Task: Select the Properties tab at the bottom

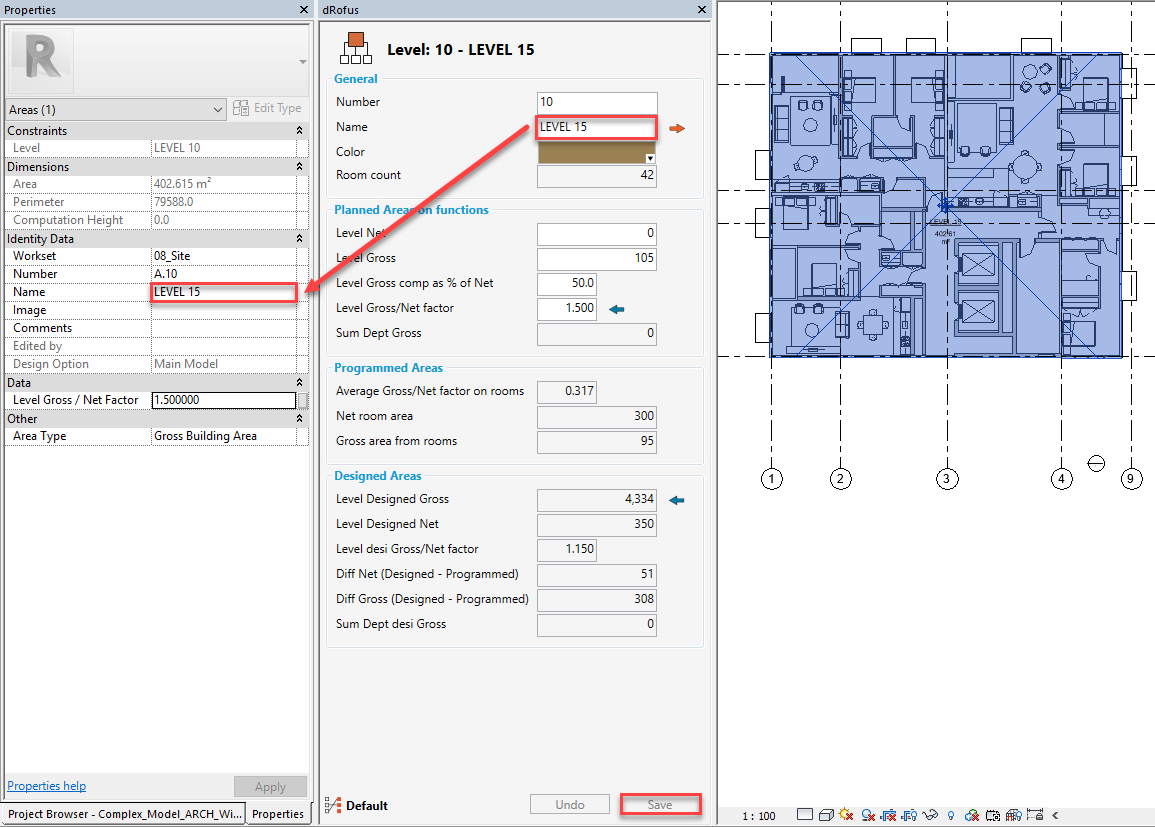Action: pyautogui.click(x=277, y=814)
